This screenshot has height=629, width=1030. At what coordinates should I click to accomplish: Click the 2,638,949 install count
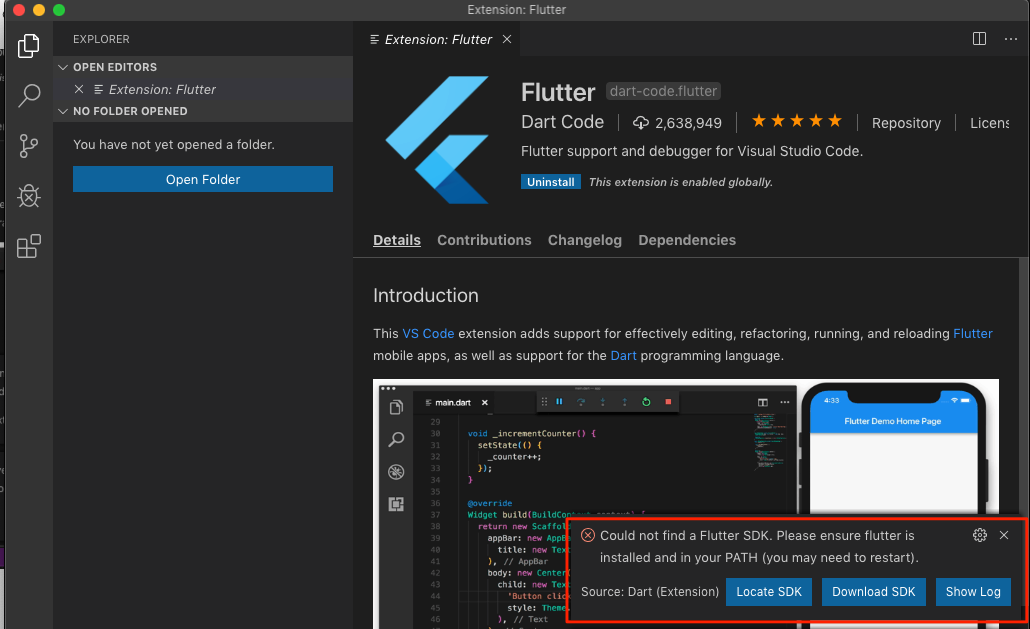(688, 123)
